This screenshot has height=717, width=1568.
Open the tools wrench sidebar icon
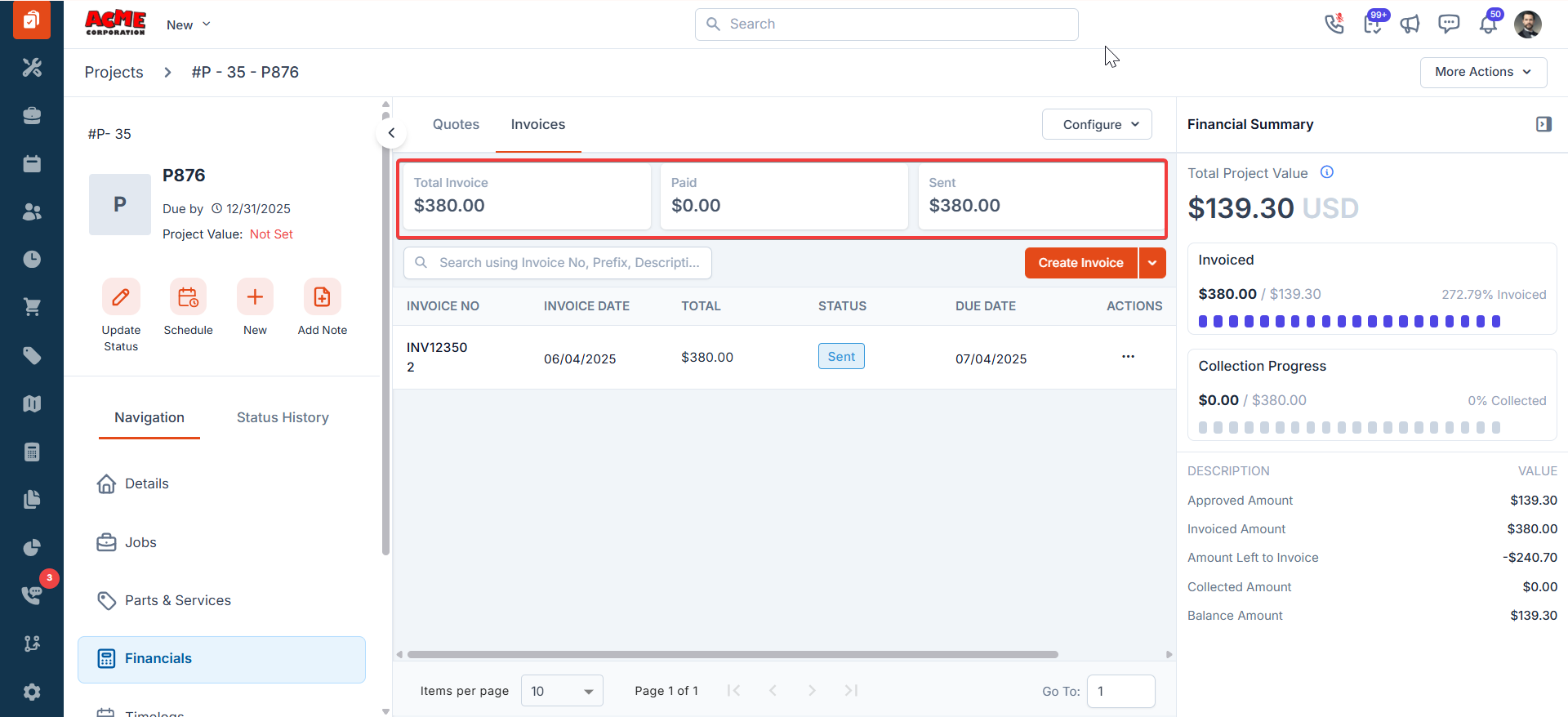click(x=32, y=68)
